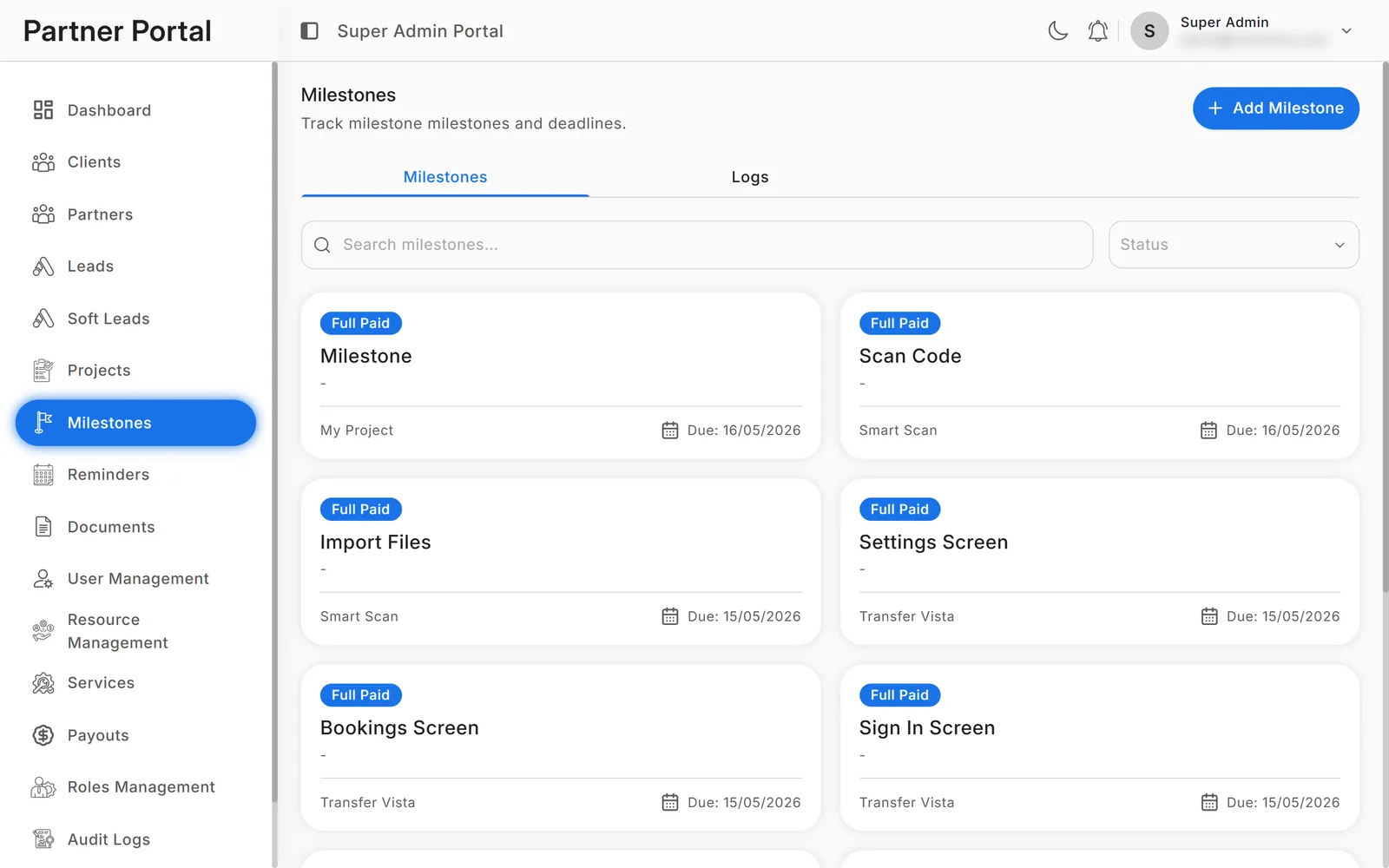Image resolution: width=1389 pixels, height=868 pixels.
Task: Click calendar icon on Sign In Screen card
Action: (x=1209, y=802)
